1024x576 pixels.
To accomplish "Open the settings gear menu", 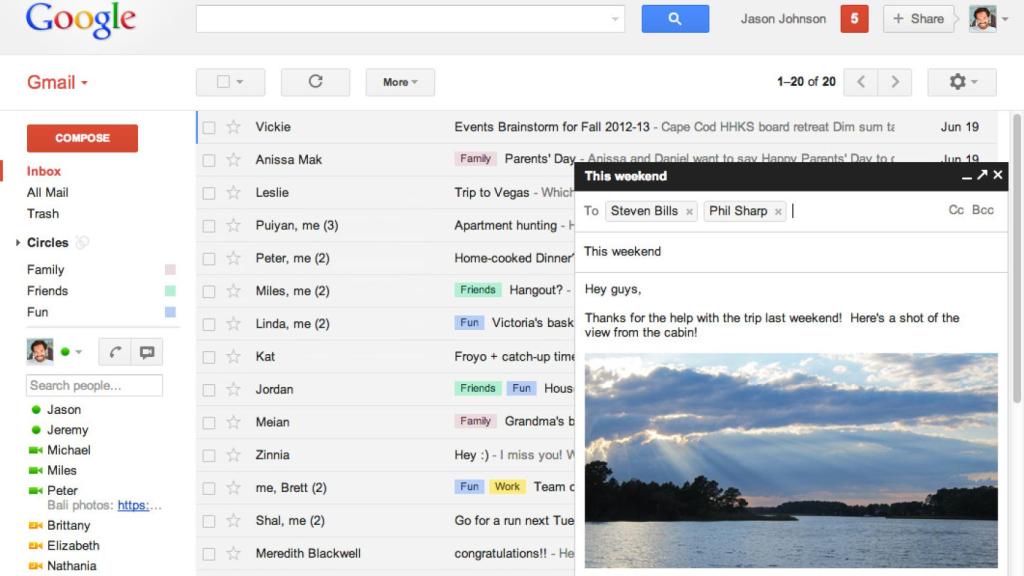I will coord(961,82).
